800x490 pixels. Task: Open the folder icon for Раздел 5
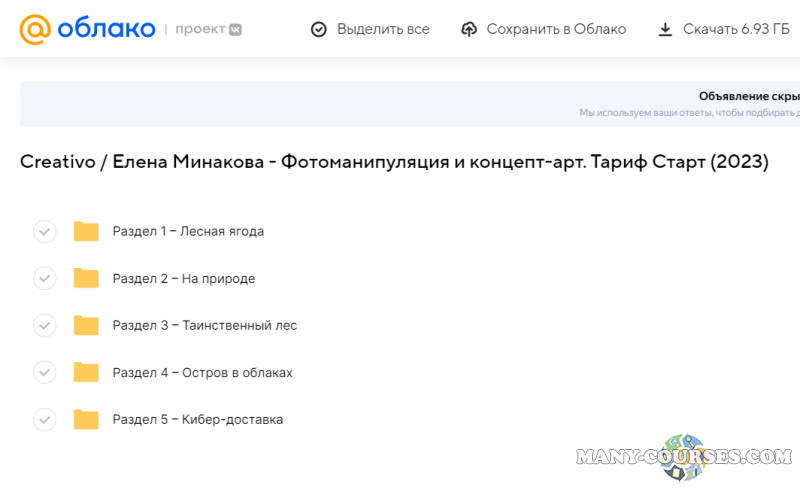pyautogui.click(x=86, y=420)
